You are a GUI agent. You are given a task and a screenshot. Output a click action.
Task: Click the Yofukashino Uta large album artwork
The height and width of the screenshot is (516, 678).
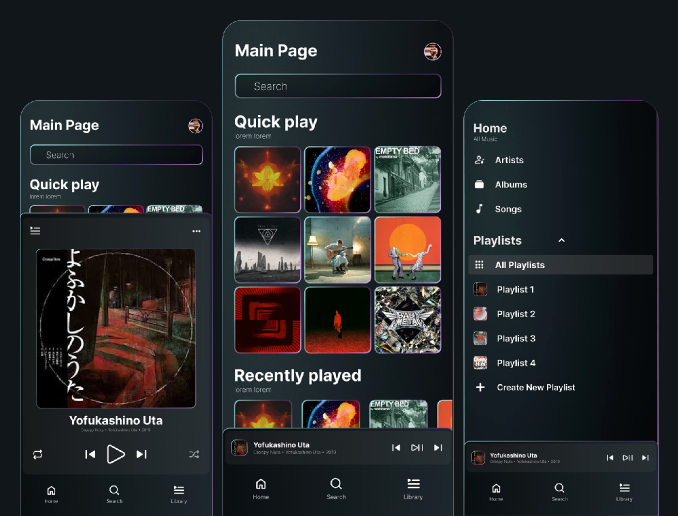[x=116, y=328]
